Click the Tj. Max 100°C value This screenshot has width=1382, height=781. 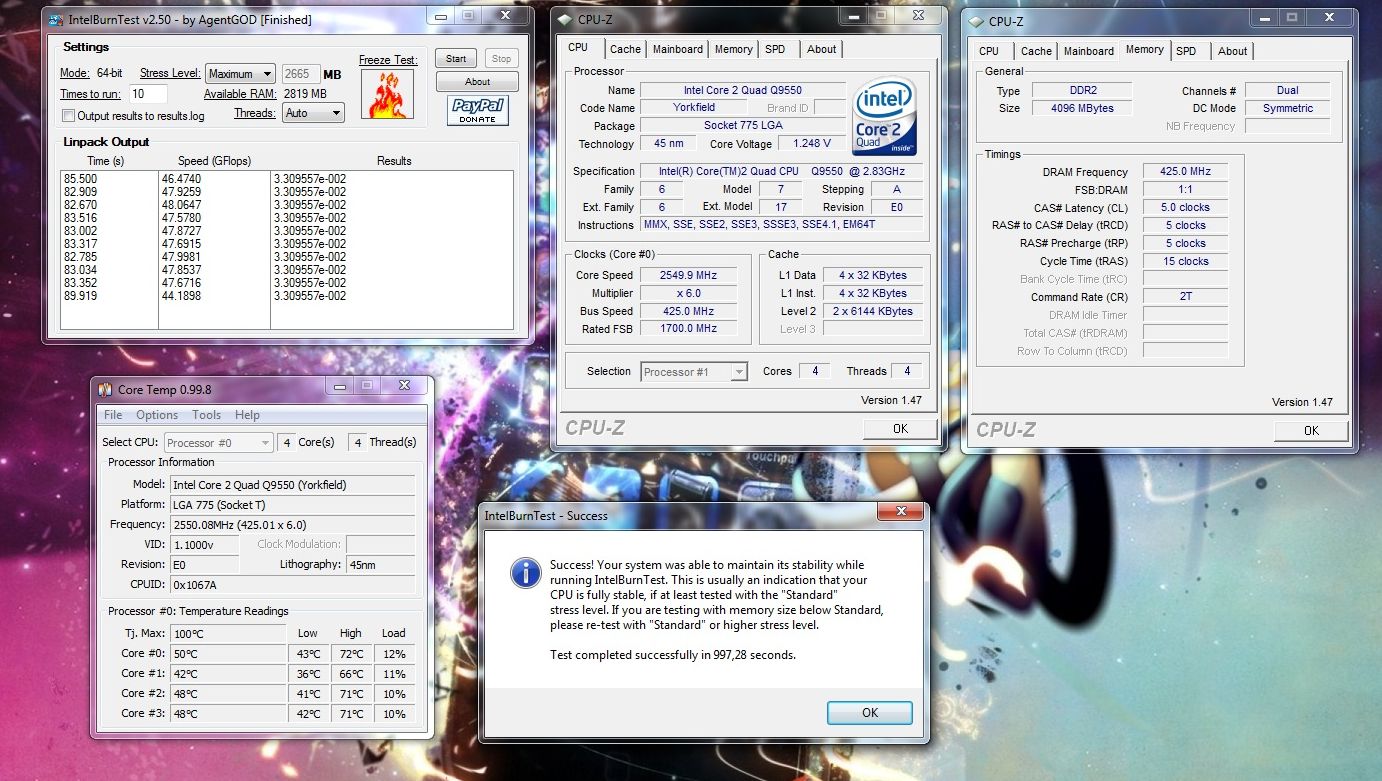tap(227, 634)
